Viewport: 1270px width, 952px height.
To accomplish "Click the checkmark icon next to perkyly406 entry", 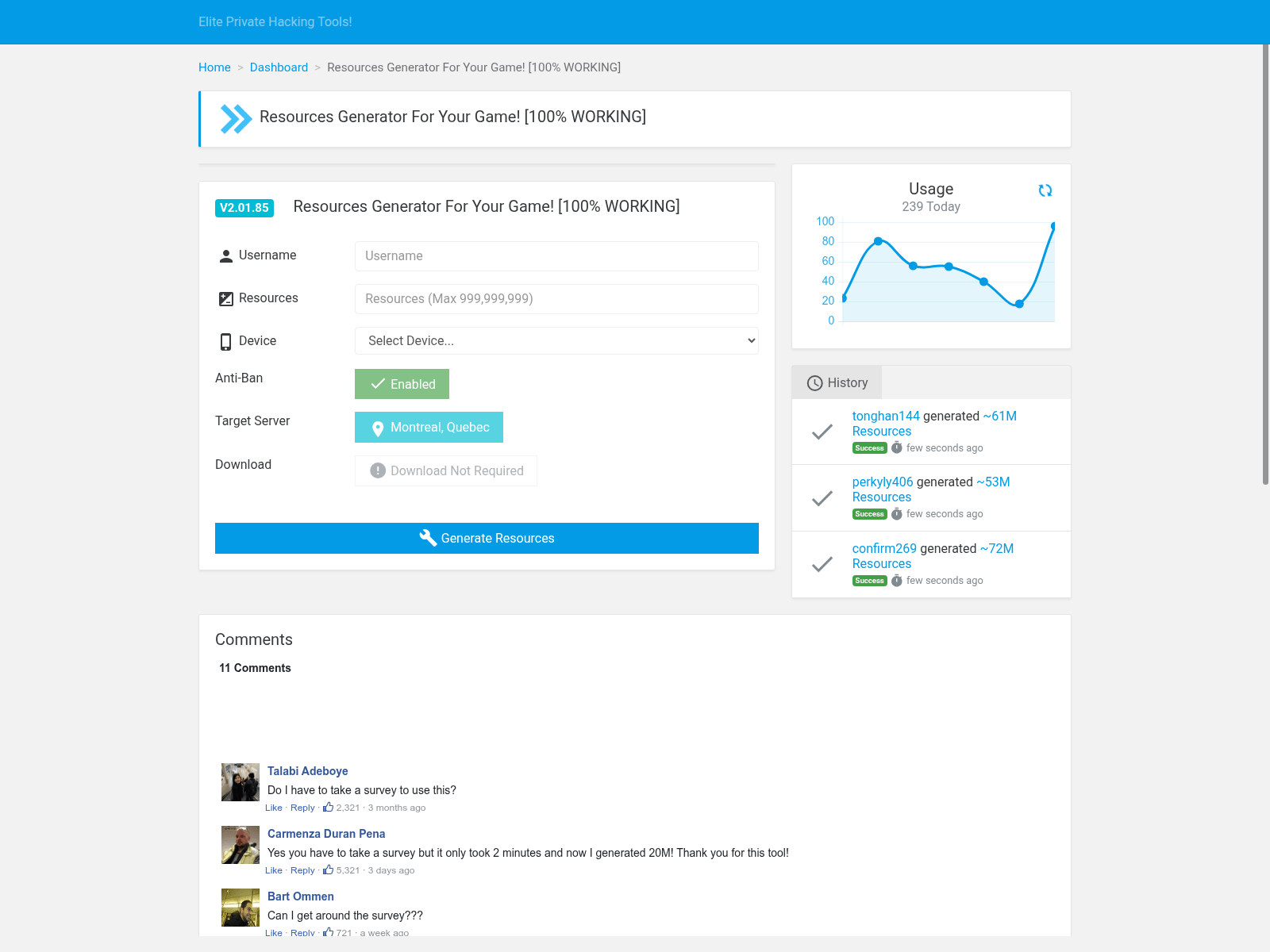I will pos(822,498).
